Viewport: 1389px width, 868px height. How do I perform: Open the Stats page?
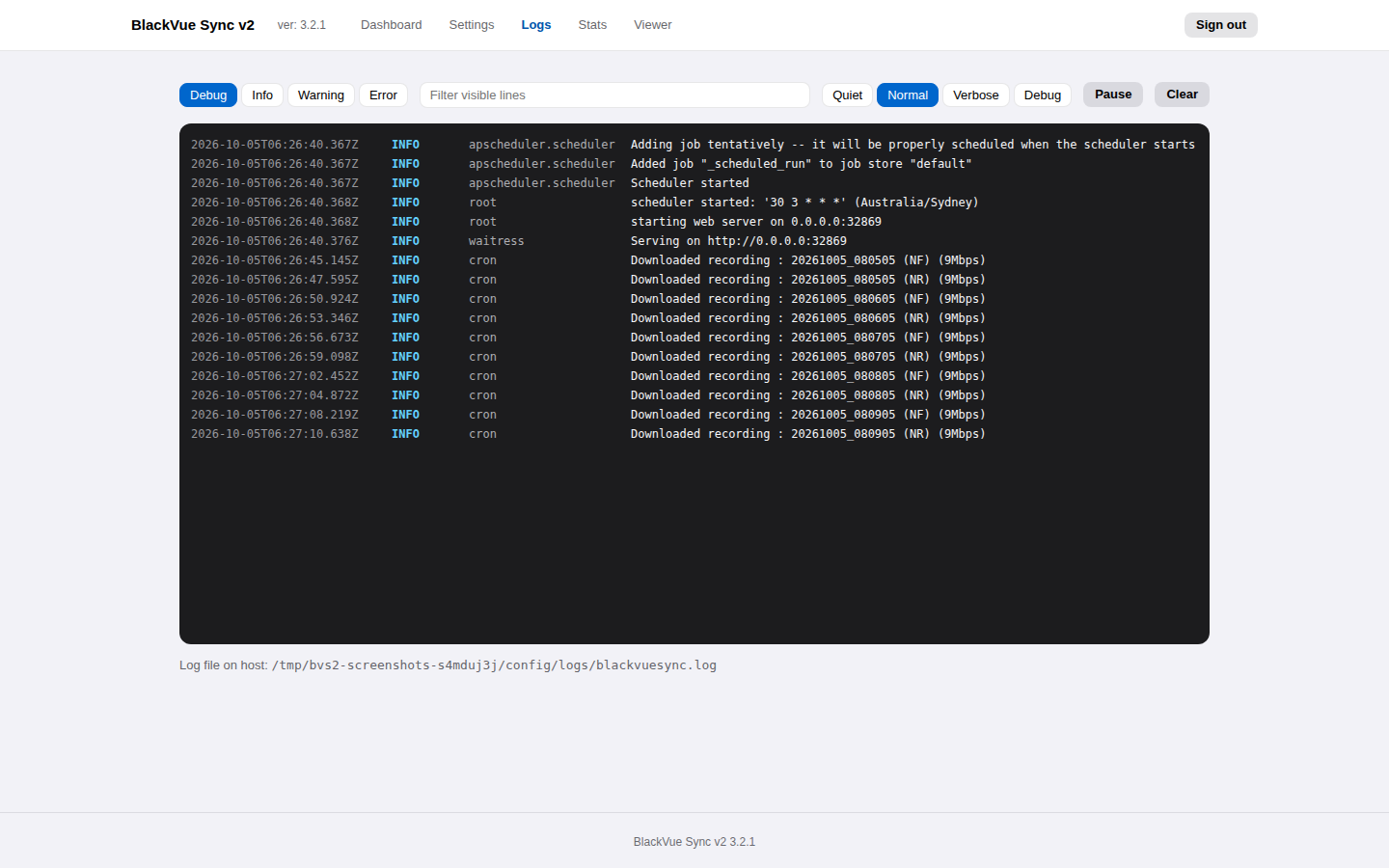click(592, 25)
